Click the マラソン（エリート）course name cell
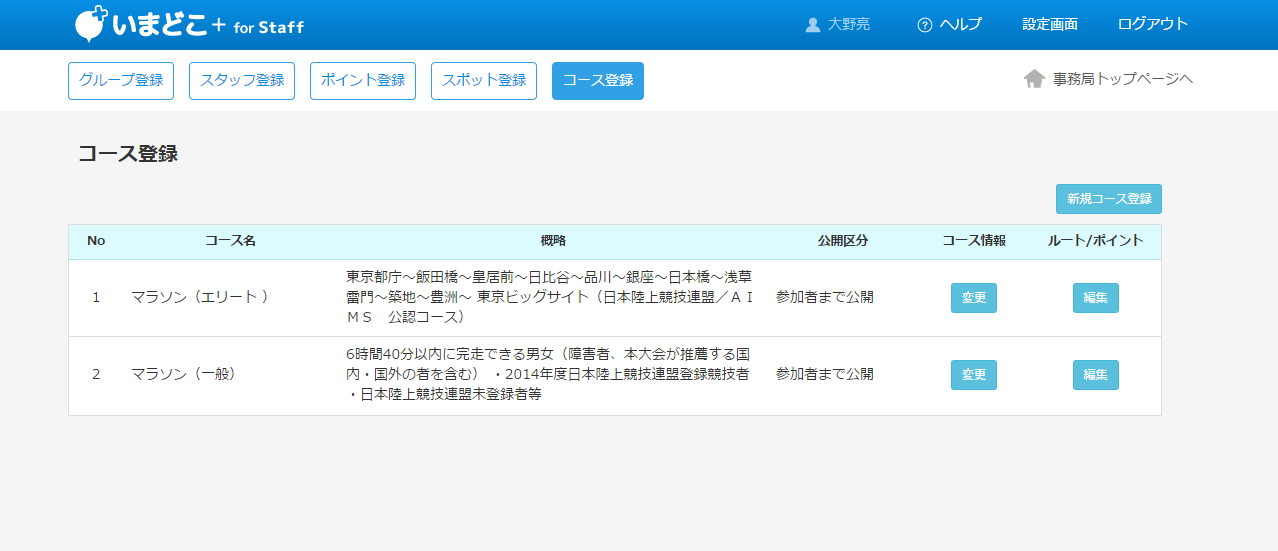 click(200, 298)
